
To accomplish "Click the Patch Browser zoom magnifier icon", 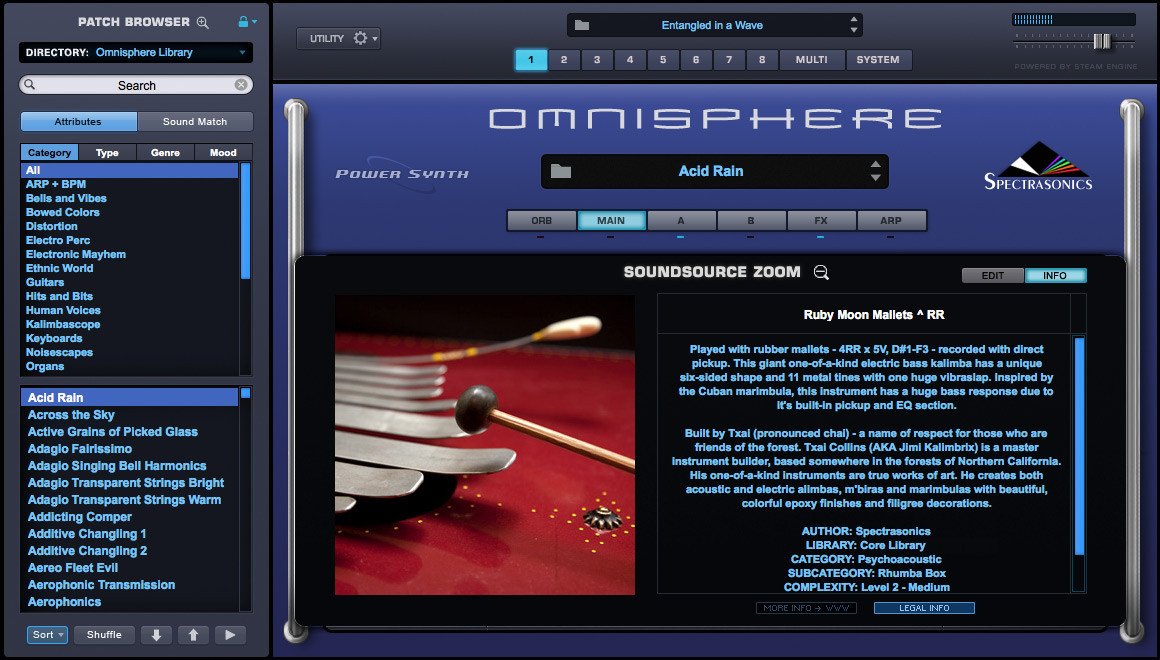I will coord(203,23).
